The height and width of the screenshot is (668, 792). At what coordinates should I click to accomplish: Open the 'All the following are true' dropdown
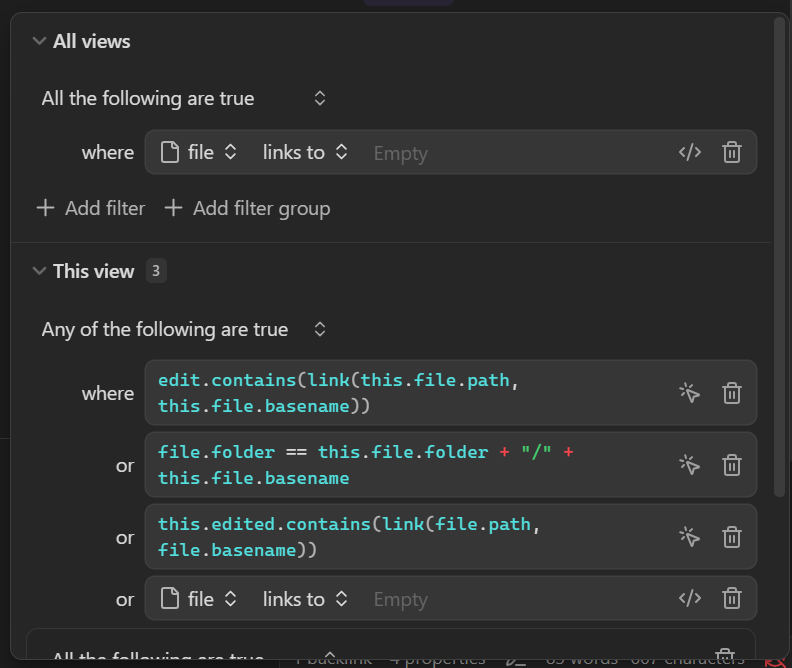pyautogui.click(x=184, y=98)
